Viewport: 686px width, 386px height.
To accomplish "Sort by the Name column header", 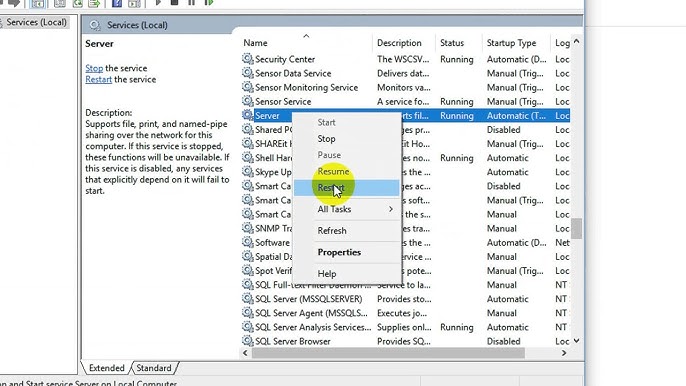I will (x=255, y=43).
